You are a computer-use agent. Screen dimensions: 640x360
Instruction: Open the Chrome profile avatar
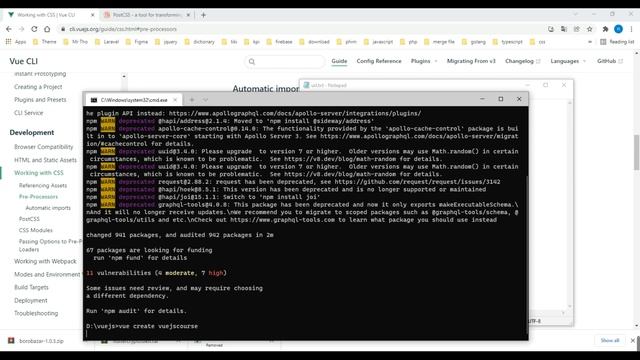(618, 29)
